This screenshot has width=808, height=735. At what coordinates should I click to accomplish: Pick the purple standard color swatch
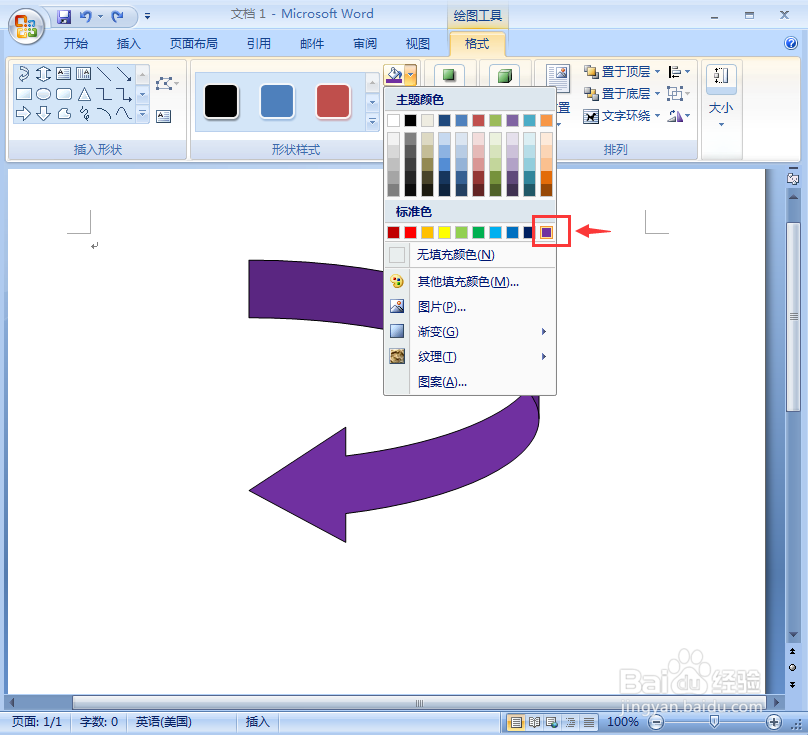tap(546, 232)
